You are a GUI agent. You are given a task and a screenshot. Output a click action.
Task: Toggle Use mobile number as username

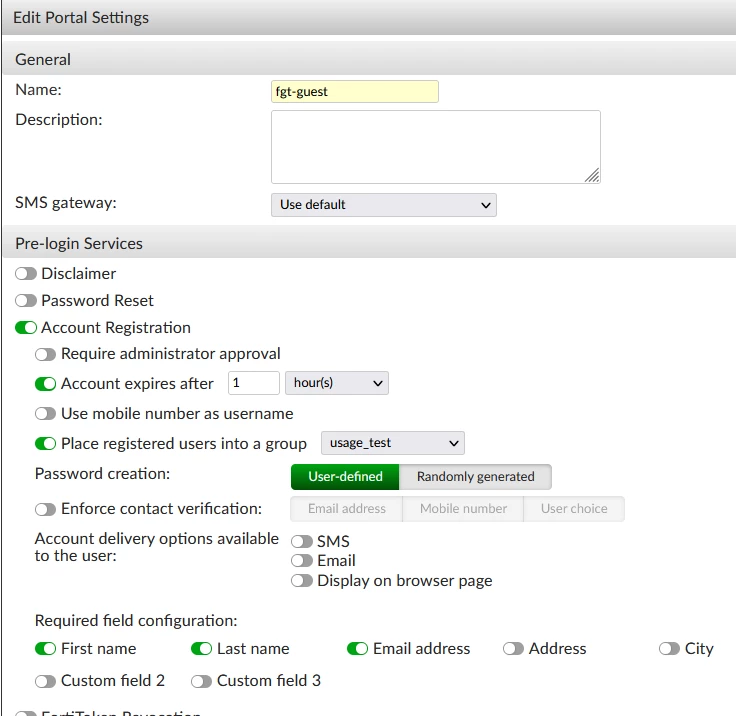pyautogui.click(x=46, y=414)
